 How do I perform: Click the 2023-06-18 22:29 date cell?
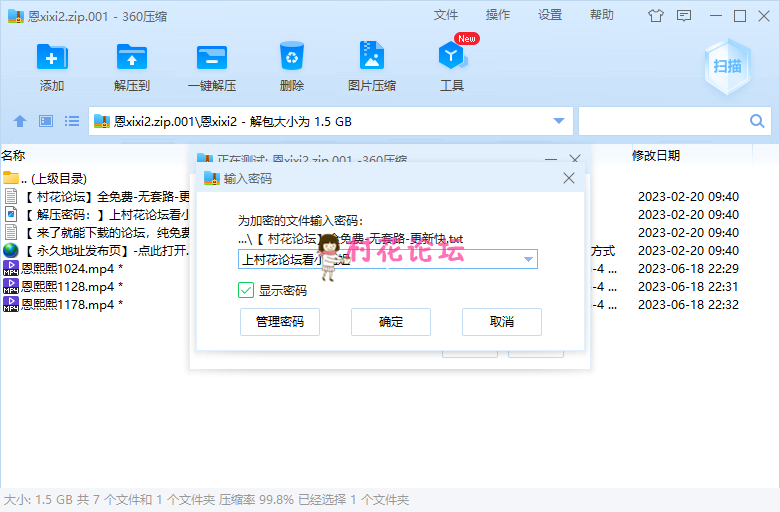(x=688, y=269)
